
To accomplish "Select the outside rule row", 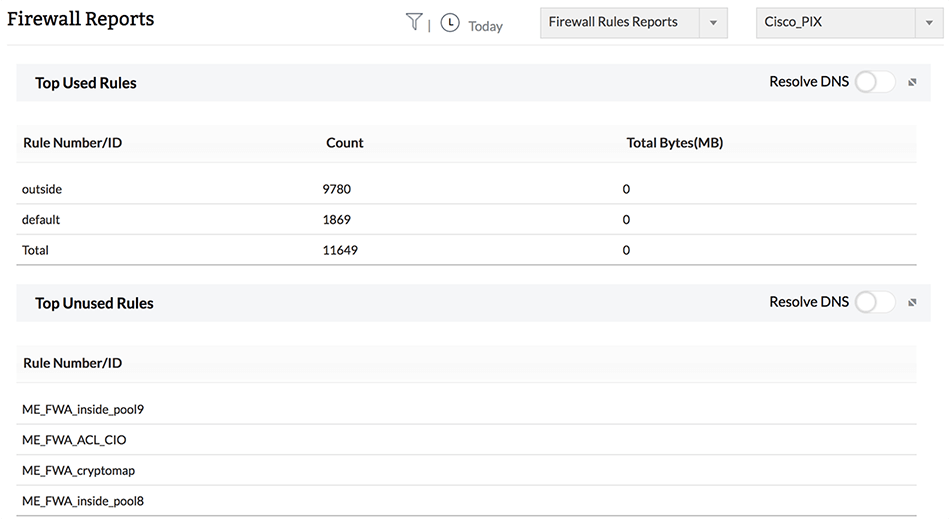I will click(42, 189).
